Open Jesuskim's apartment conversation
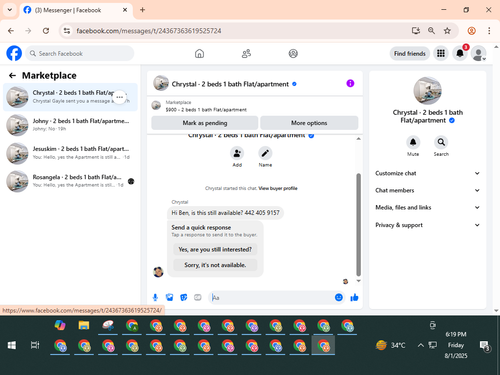 70,153
